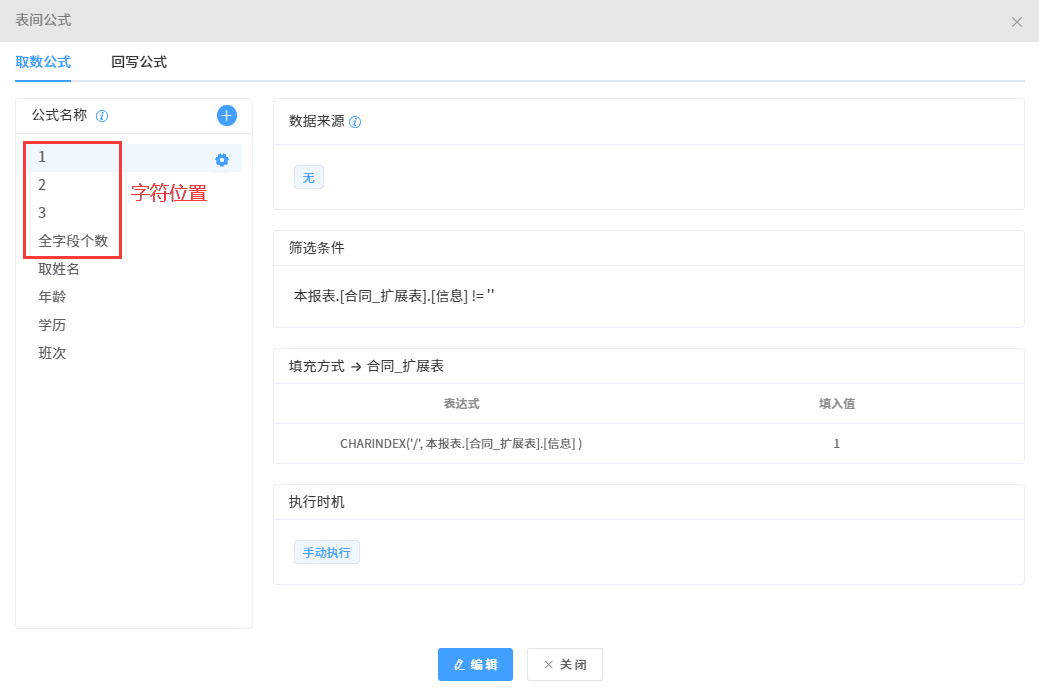The width and height of the screenshot is (1039, 694).
Task: Click the 无 data source tag
Action: 309,178
